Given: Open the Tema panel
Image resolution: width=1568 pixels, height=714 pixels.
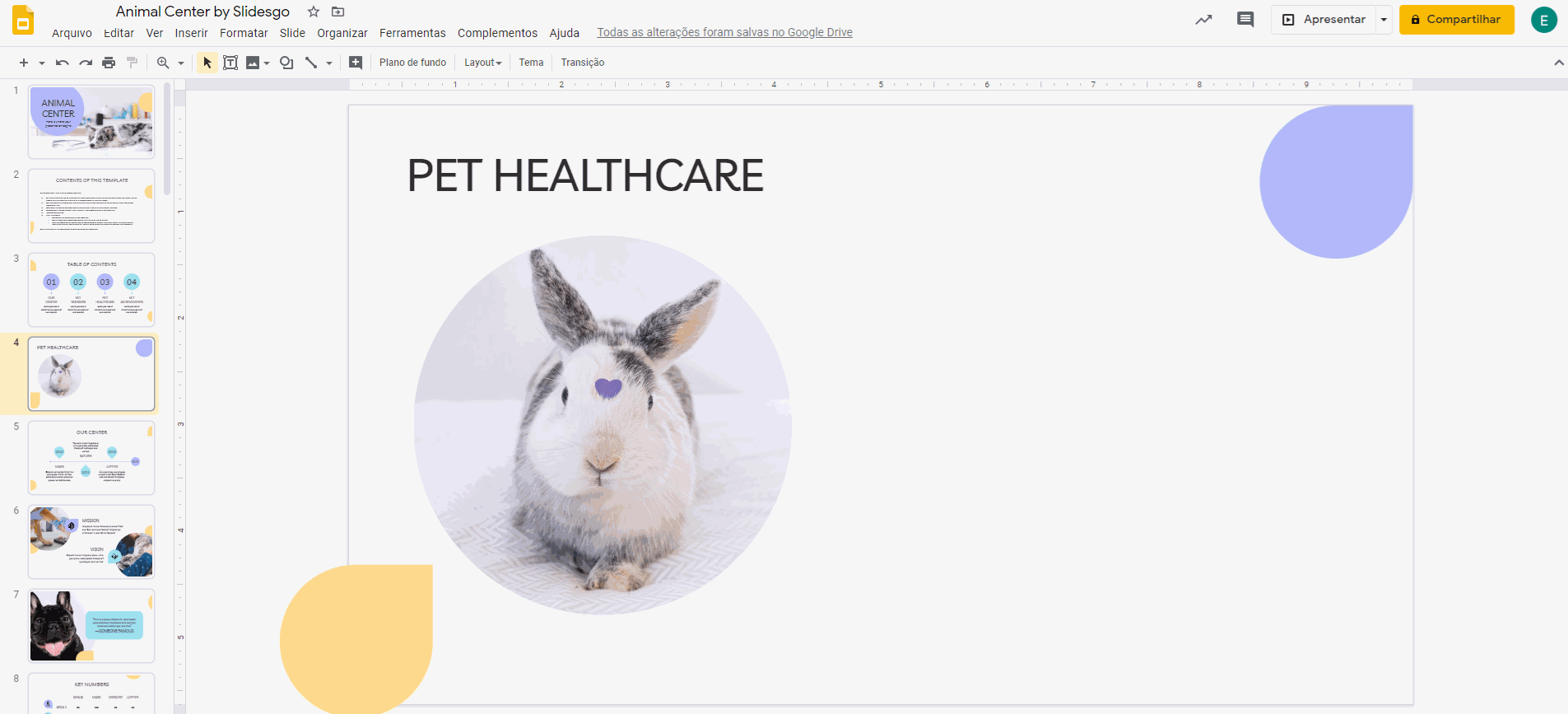Looking at the screenshot, I should [x=531, y=63].
